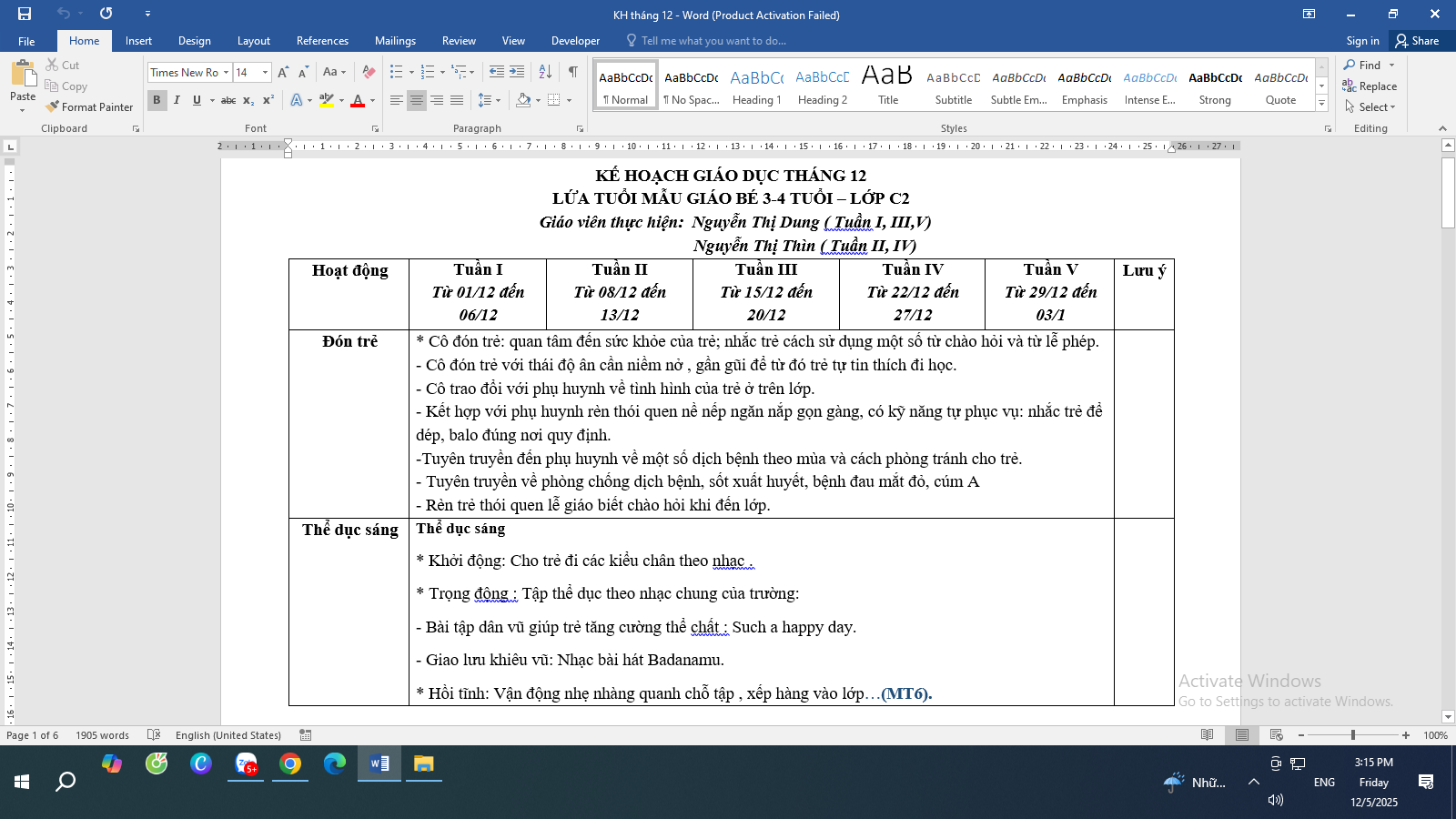This screenshot has width=1456, height=819.
Task: Click the zoom slider handle
Action: pyautogui.click(x=1353, y=735)
